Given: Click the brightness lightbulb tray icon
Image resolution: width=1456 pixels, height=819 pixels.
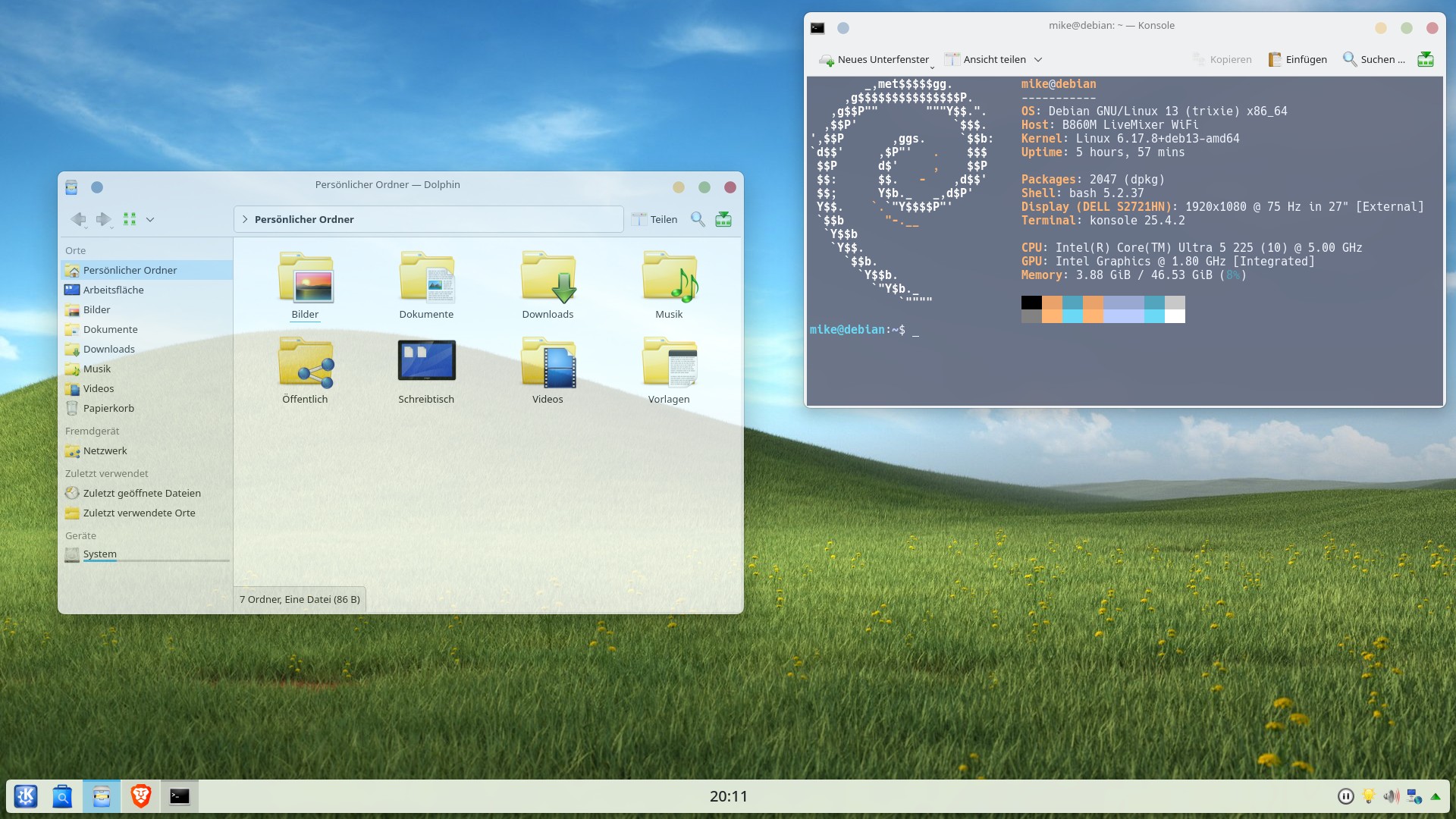Looking at the screenshot, I should click(1369, 796).
